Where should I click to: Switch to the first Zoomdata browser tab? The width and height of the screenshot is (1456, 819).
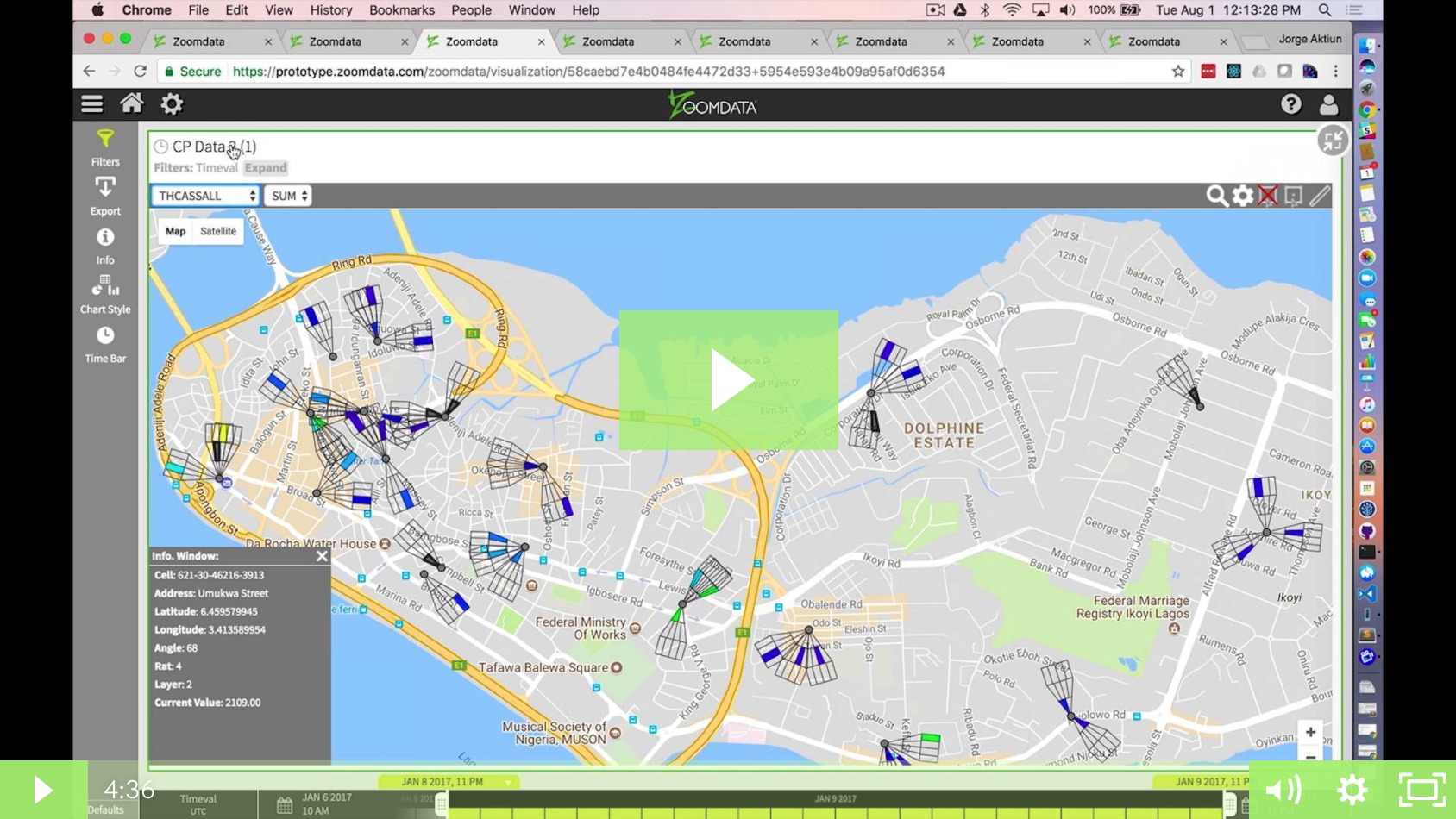(211, 41)
